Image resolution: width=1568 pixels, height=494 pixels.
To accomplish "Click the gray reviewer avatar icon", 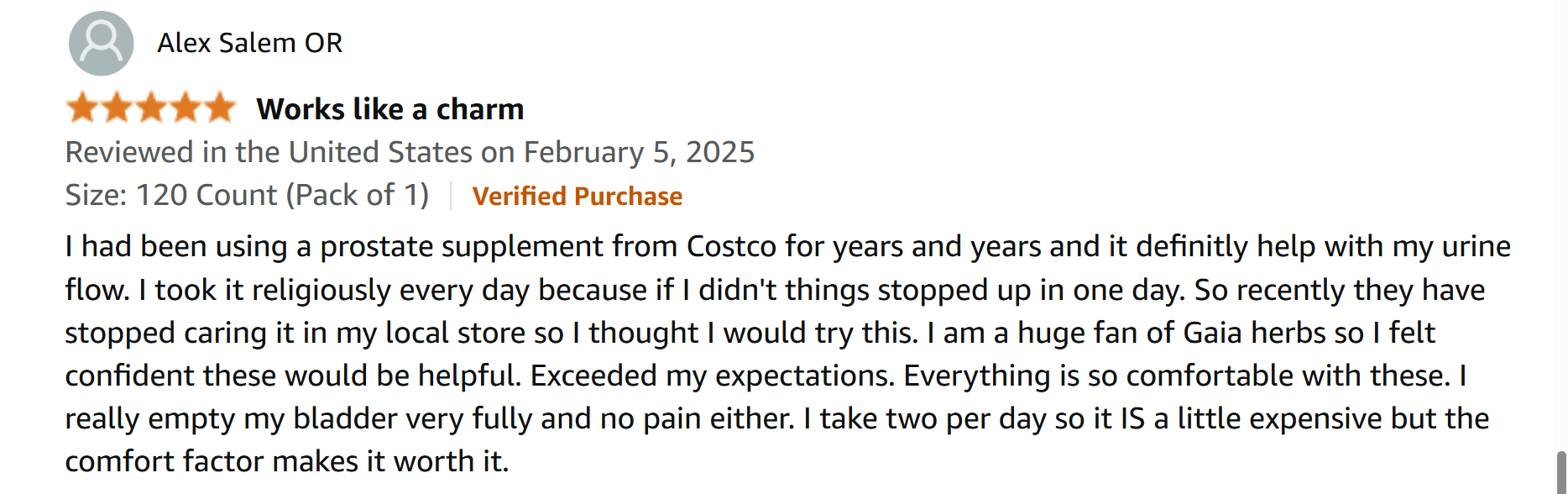I will click(x=101, y=43).
